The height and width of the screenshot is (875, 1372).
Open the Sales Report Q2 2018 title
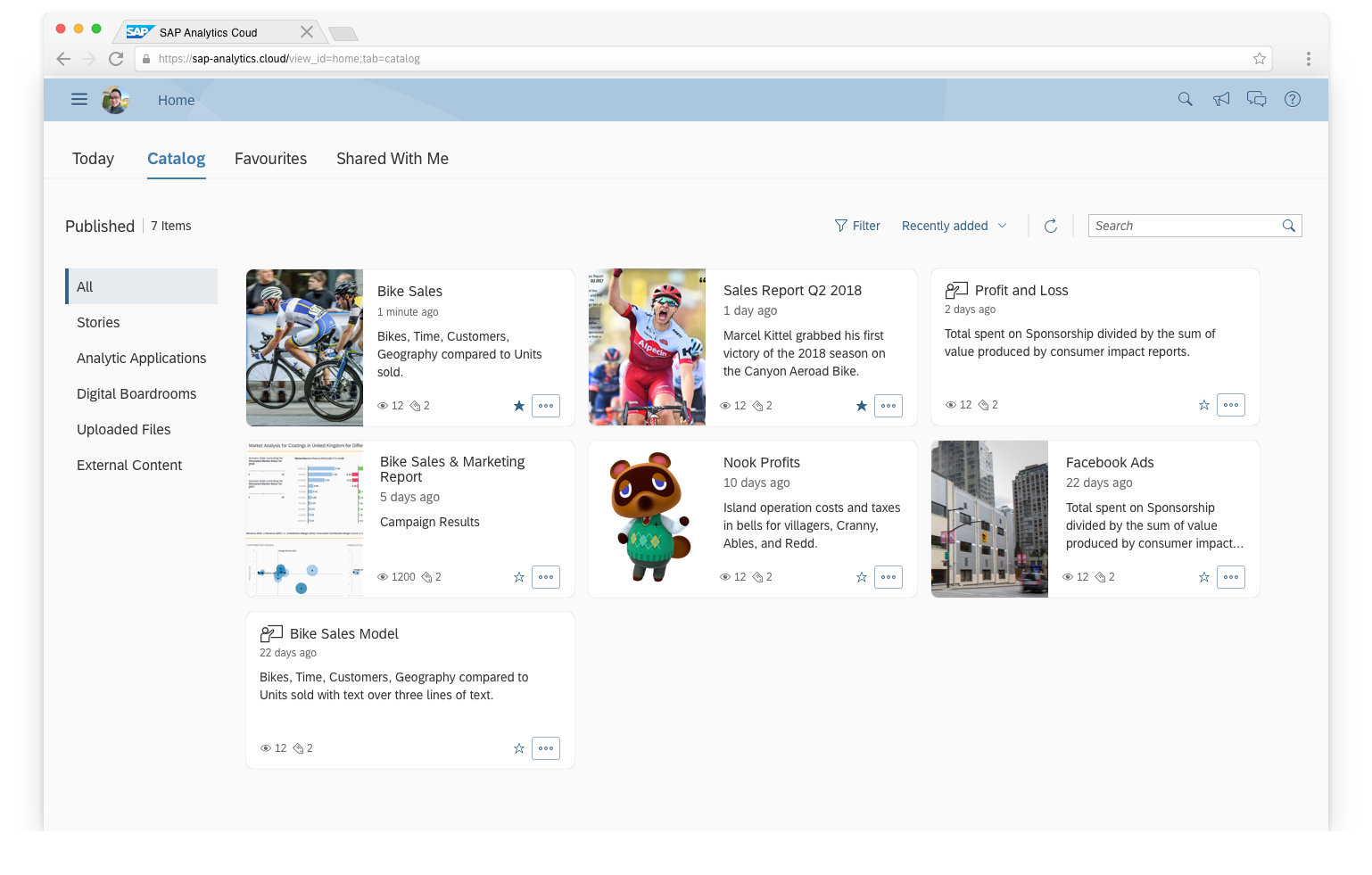click(792, 291)
